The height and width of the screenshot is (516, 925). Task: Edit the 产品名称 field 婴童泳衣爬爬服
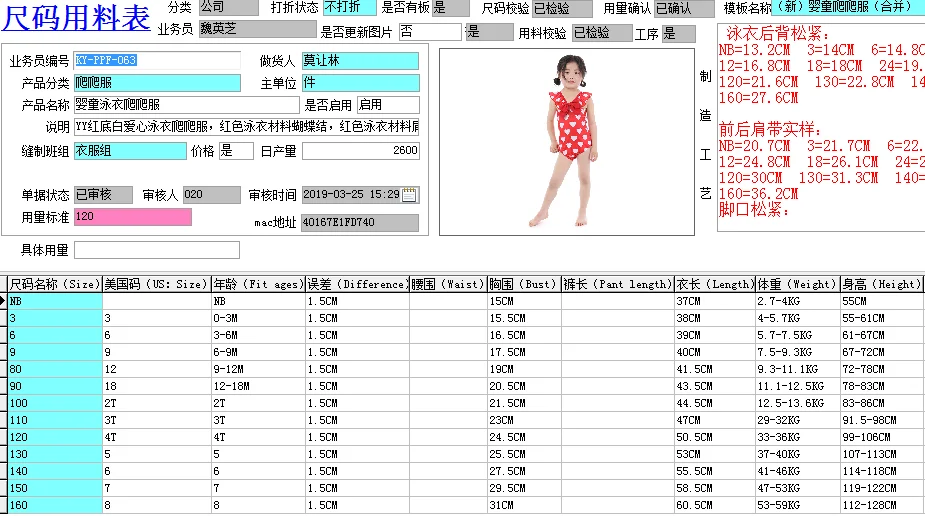186,104
